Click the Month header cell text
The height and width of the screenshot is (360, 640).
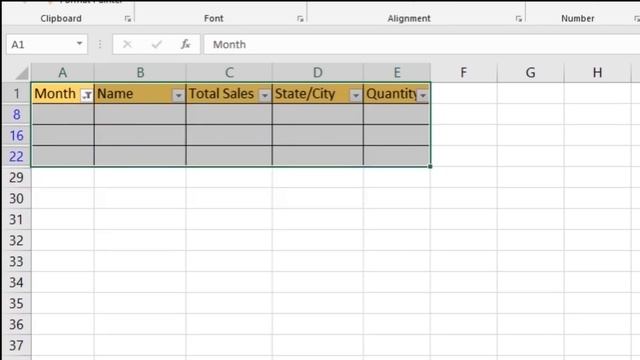(55, 93)
